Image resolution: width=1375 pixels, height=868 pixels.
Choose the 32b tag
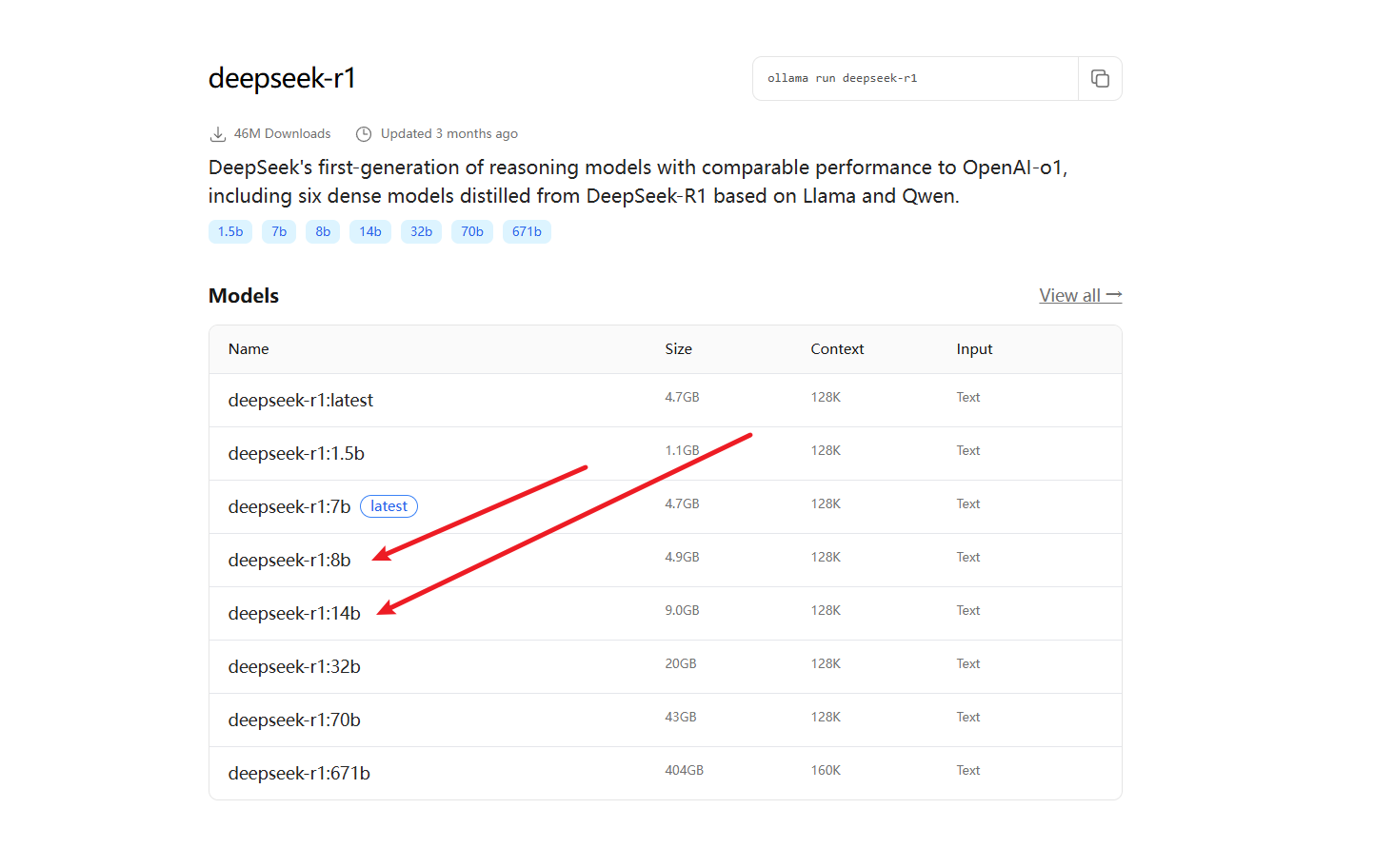422,231
